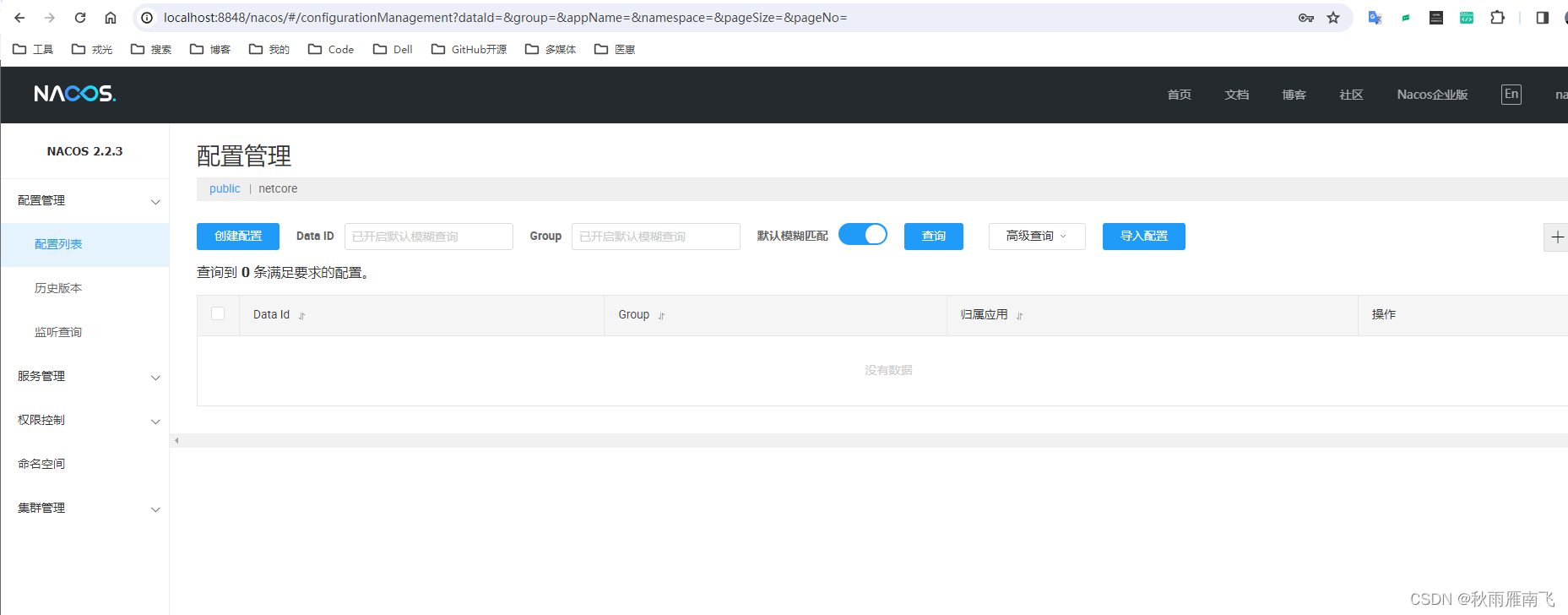Open the browser extensions puzzle icon
Screen dimensions: 1568x615
coord(1497,18)
